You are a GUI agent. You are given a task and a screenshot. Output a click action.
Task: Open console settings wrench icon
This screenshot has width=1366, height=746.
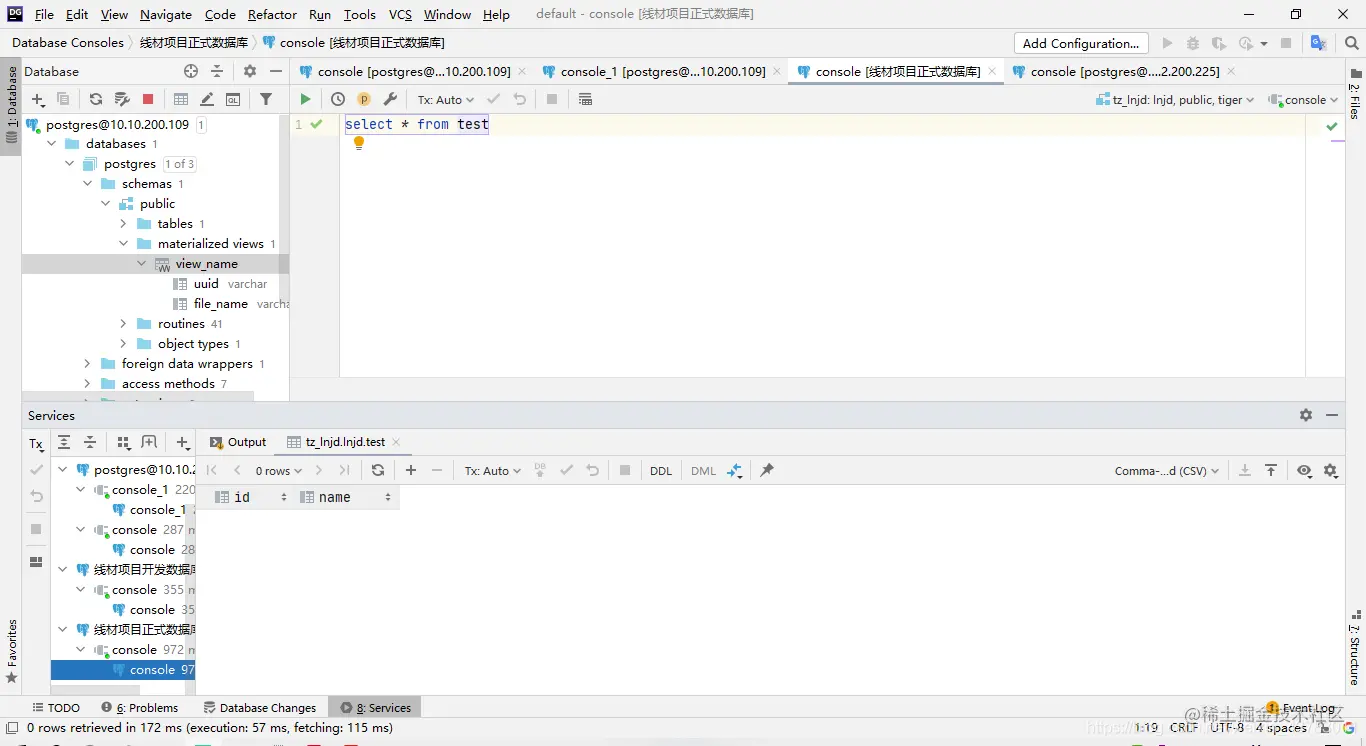[x=391, y=99]
